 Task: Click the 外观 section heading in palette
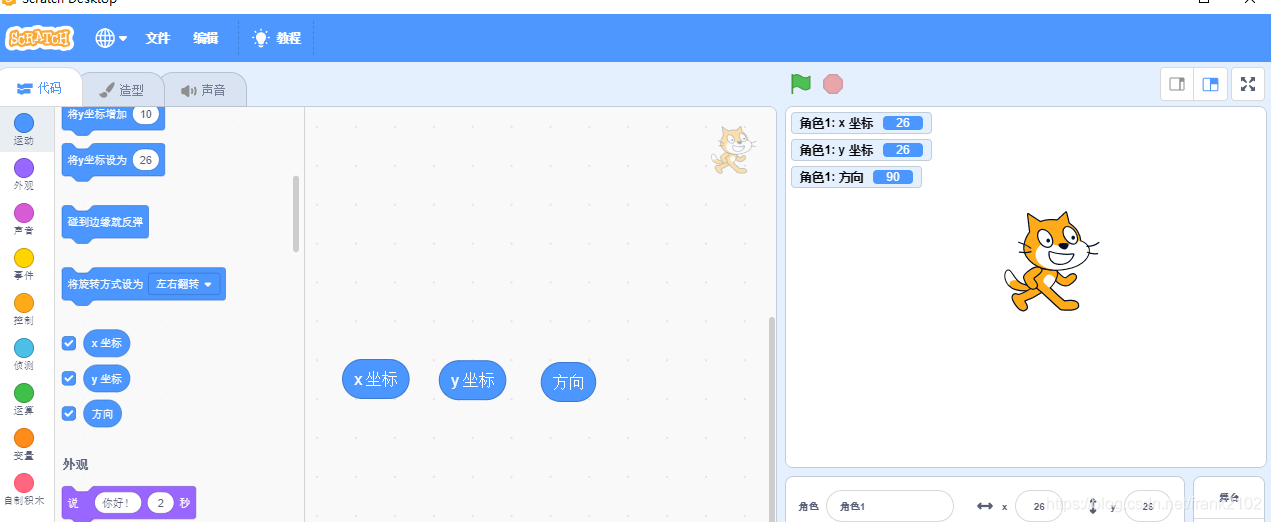75,464
